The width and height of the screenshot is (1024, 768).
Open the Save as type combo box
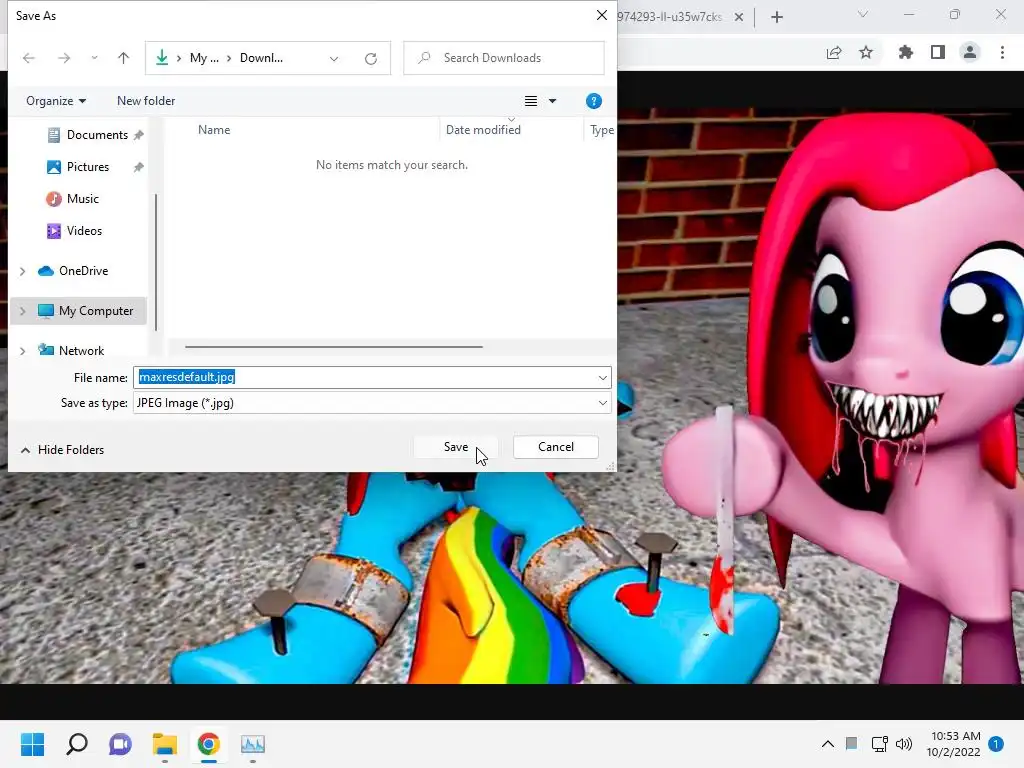(372, 403)
